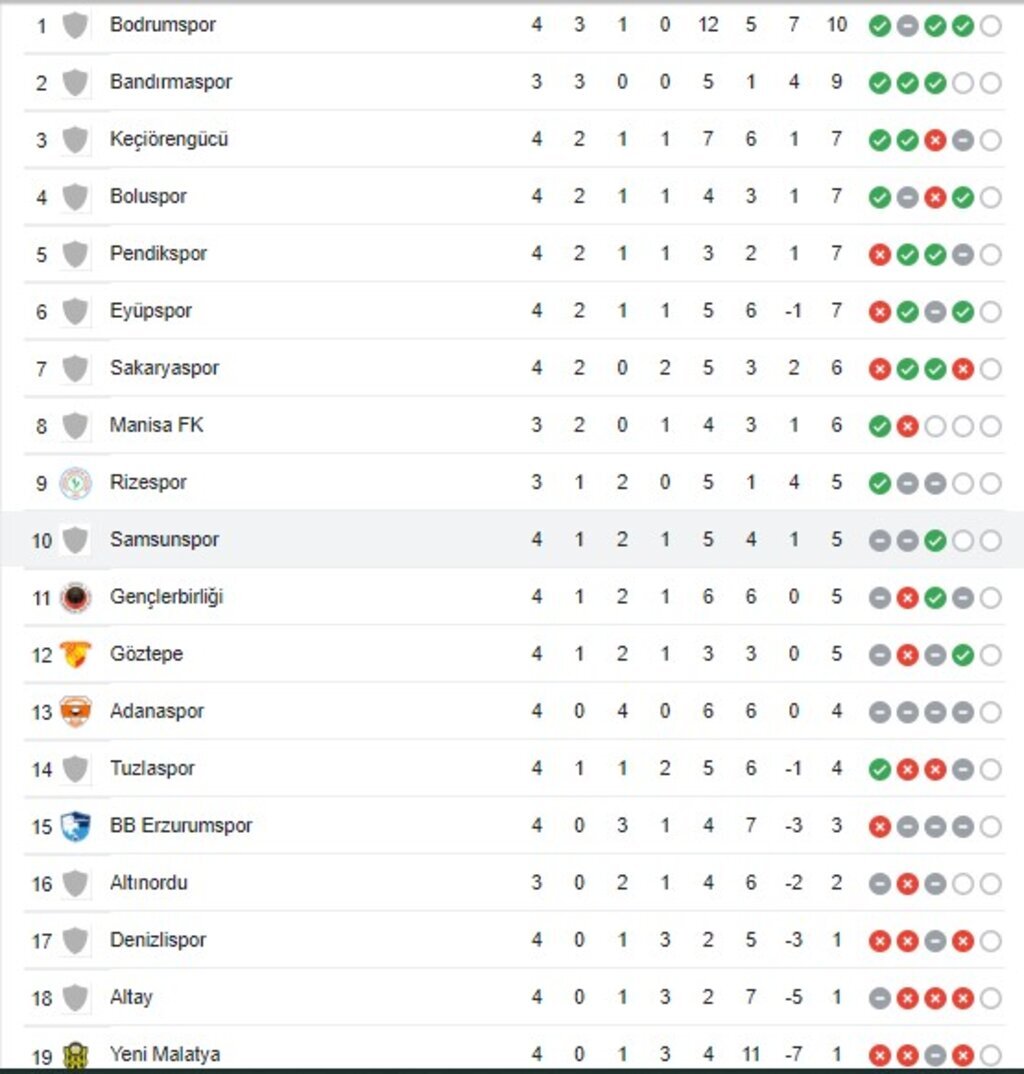Click Samsunspor's gray shield icon
This screenshot has width=1024, height=1074.
pos(75,540)
